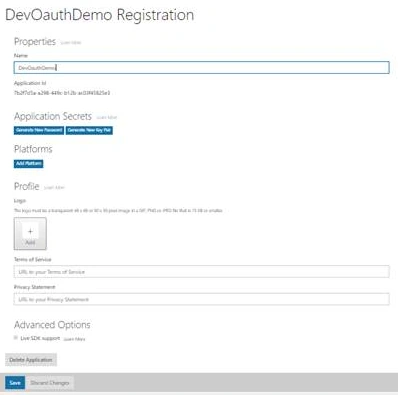Save the registration changes

pyautogui.click(x=15, y=383)
